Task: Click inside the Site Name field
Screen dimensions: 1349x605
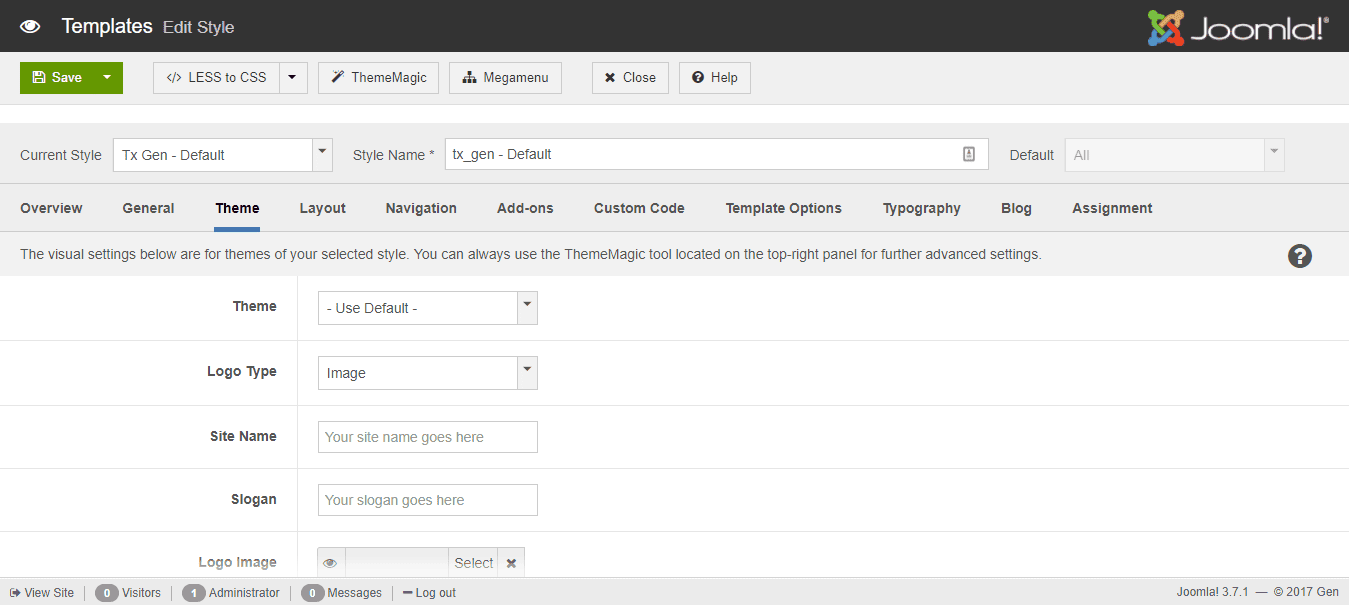Action: 427,436
